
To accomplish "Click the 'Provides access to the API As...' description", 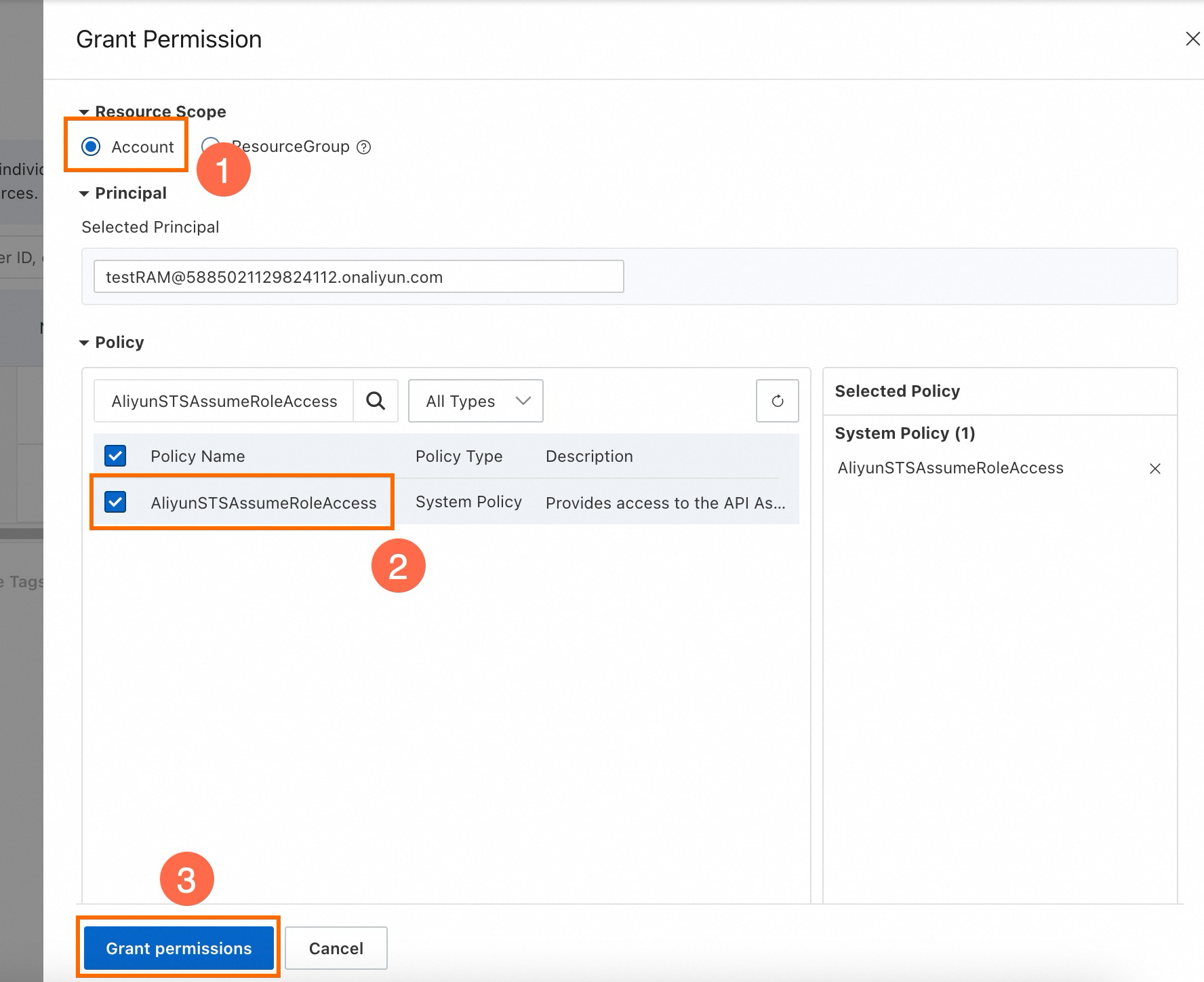I will tap(665, 503).
